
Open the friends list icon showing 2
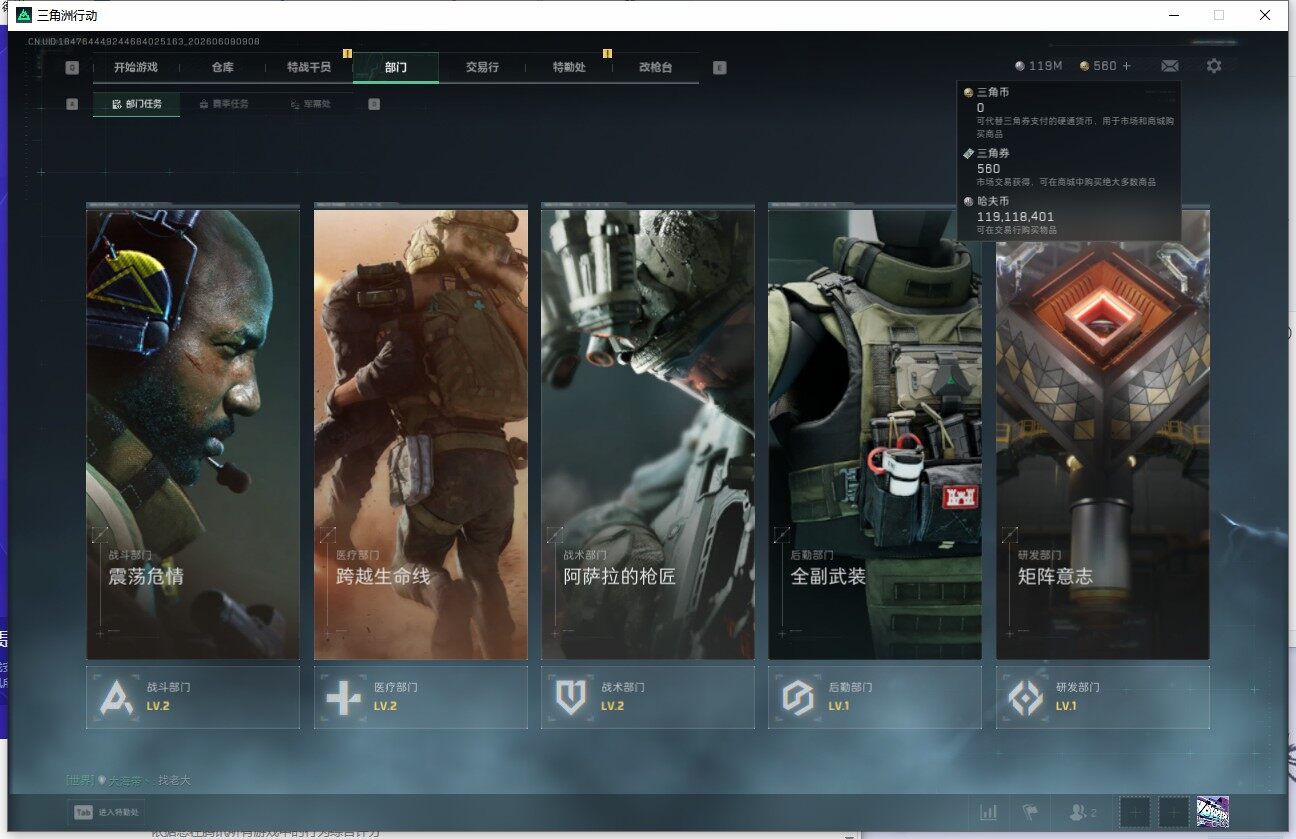click(x=1083, y=812)
